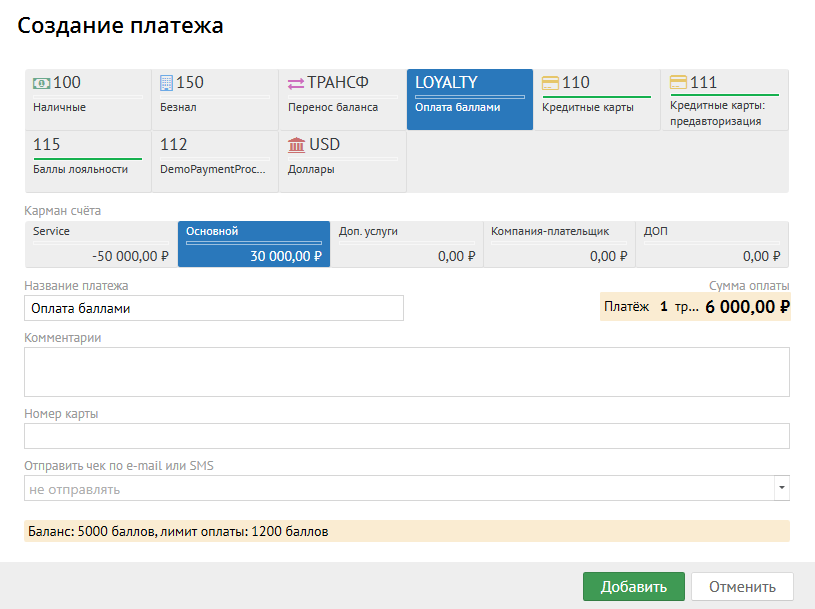
Task: Select the Основной account pocket
Action: click(253, 244)
